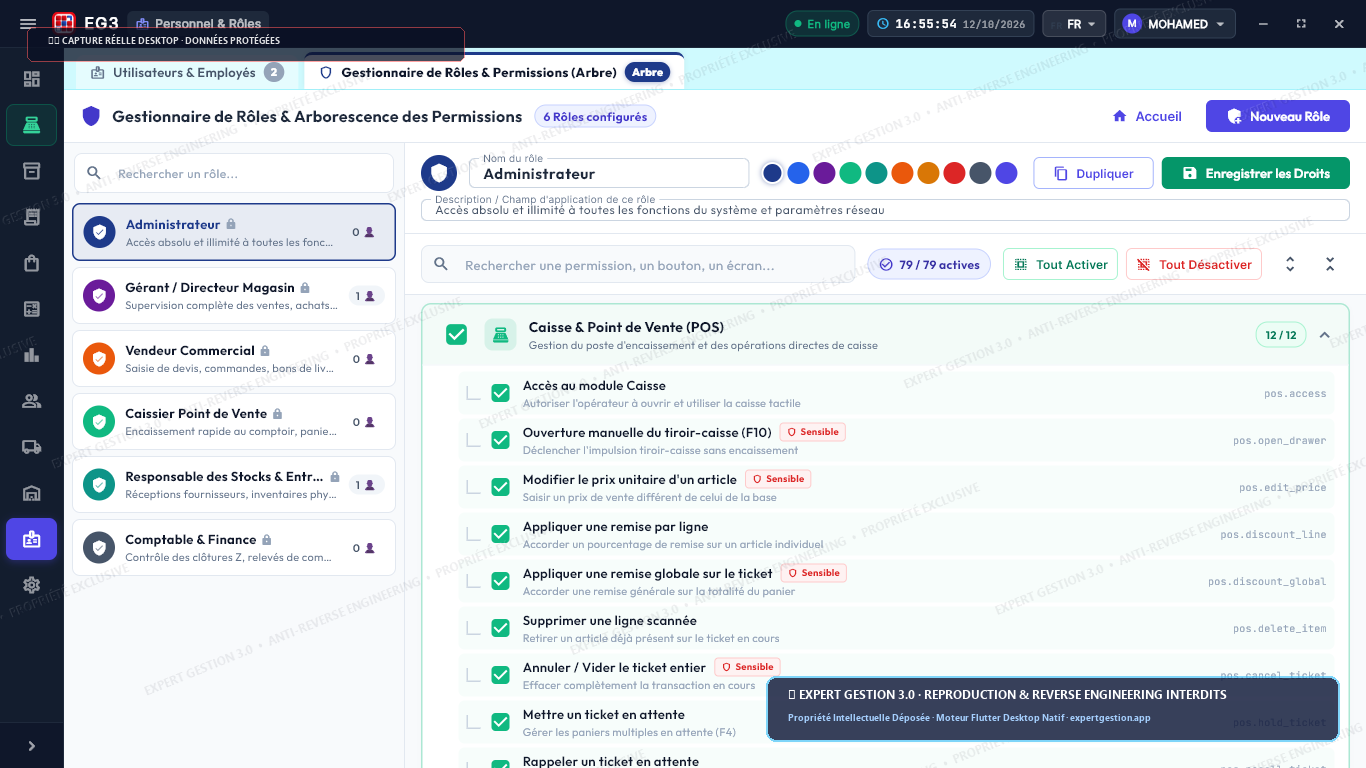Pick the red role color swatch

pos(954,173)
